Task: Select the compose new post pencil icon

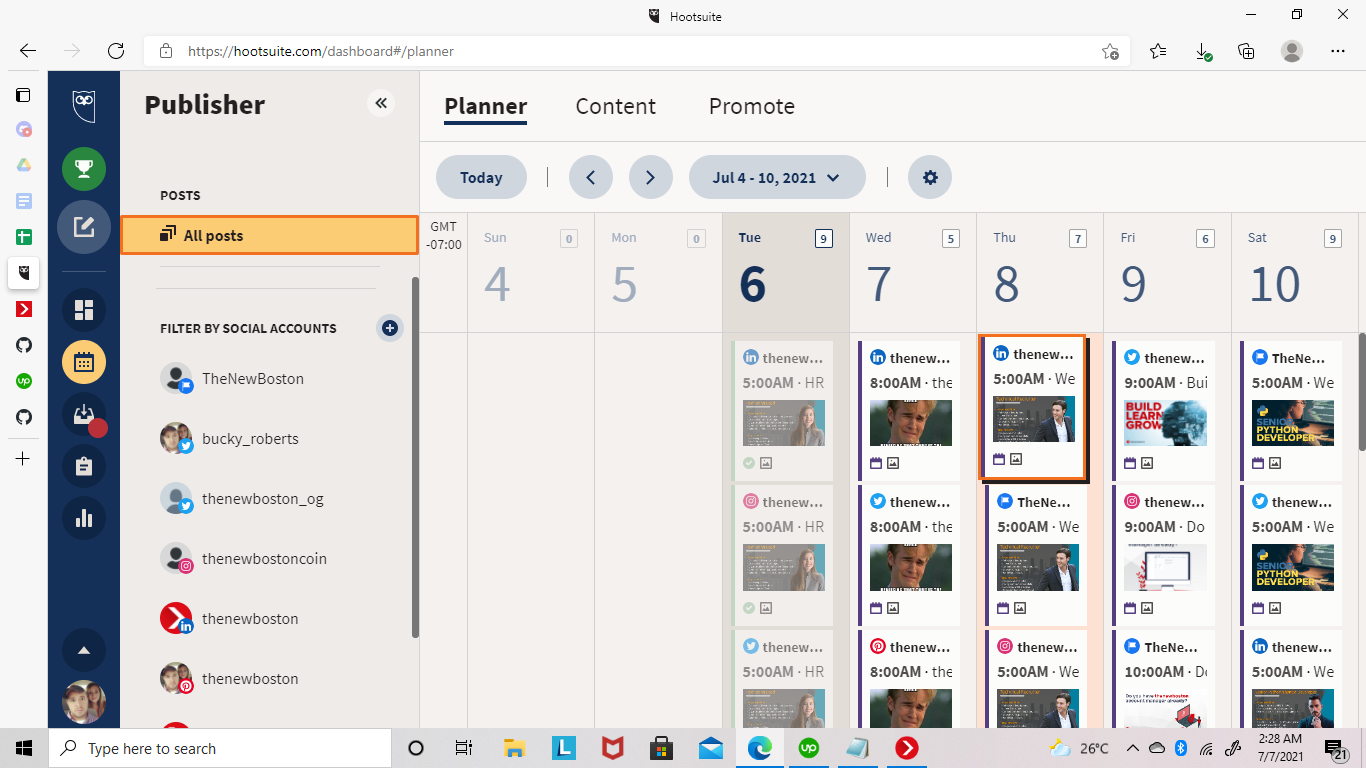Action: pos(84,227)
